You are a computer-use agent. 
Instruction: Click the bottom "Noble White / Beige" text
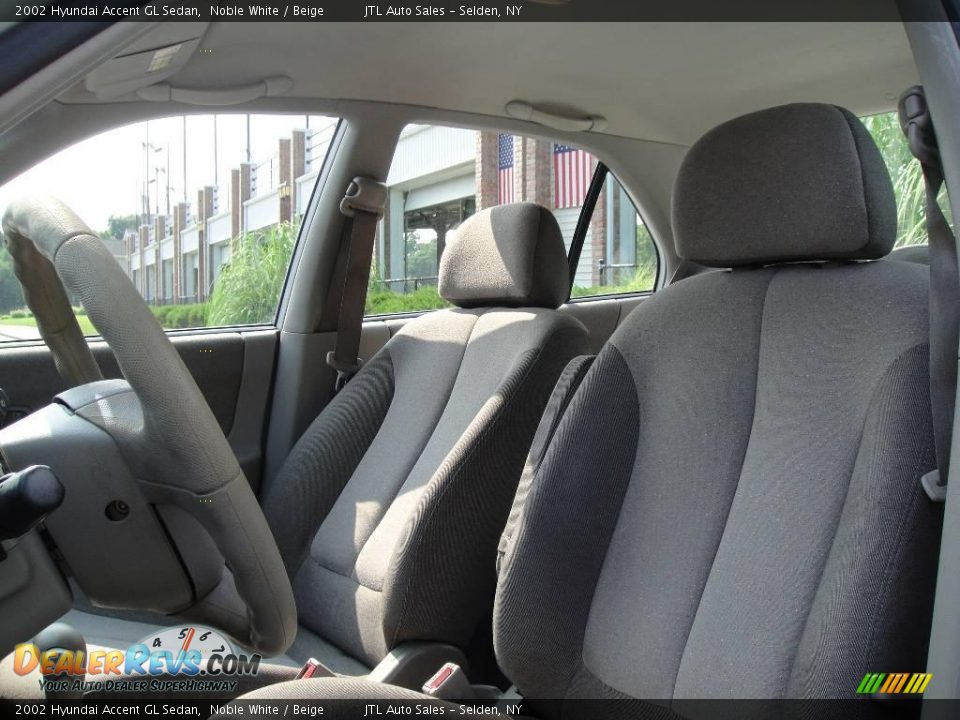pyautogui.click(x=266, y=710)
